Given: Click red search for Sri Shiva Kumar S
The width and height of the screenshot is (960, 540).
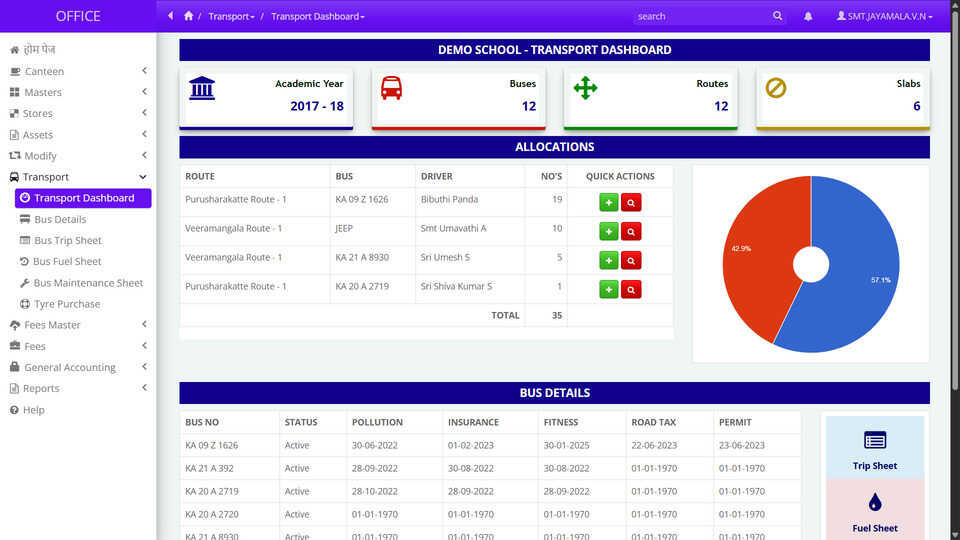Looking at the screenshot, I should tap(631, 290).
